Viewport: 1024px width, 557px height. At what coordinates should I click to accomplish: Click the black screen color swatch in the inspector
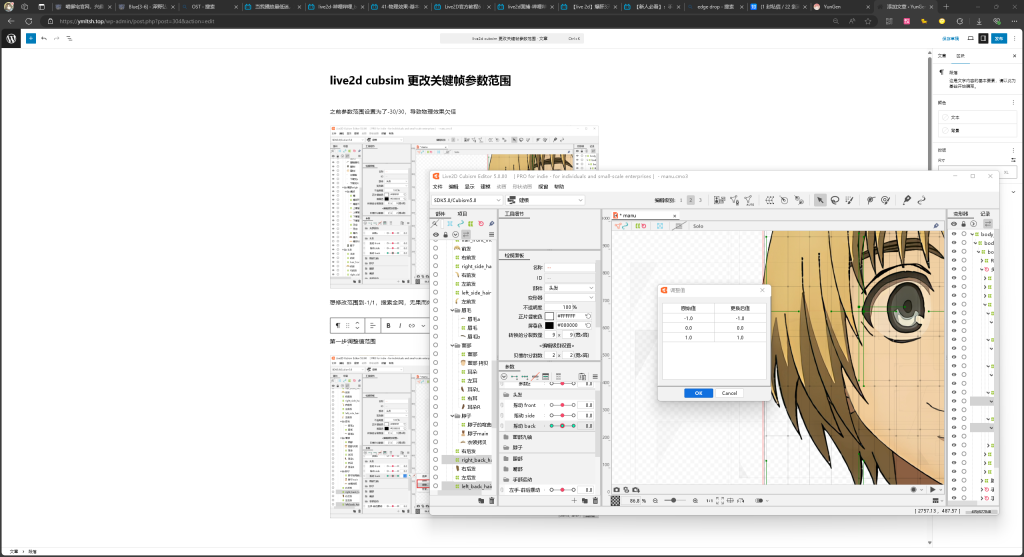[549, 325]
